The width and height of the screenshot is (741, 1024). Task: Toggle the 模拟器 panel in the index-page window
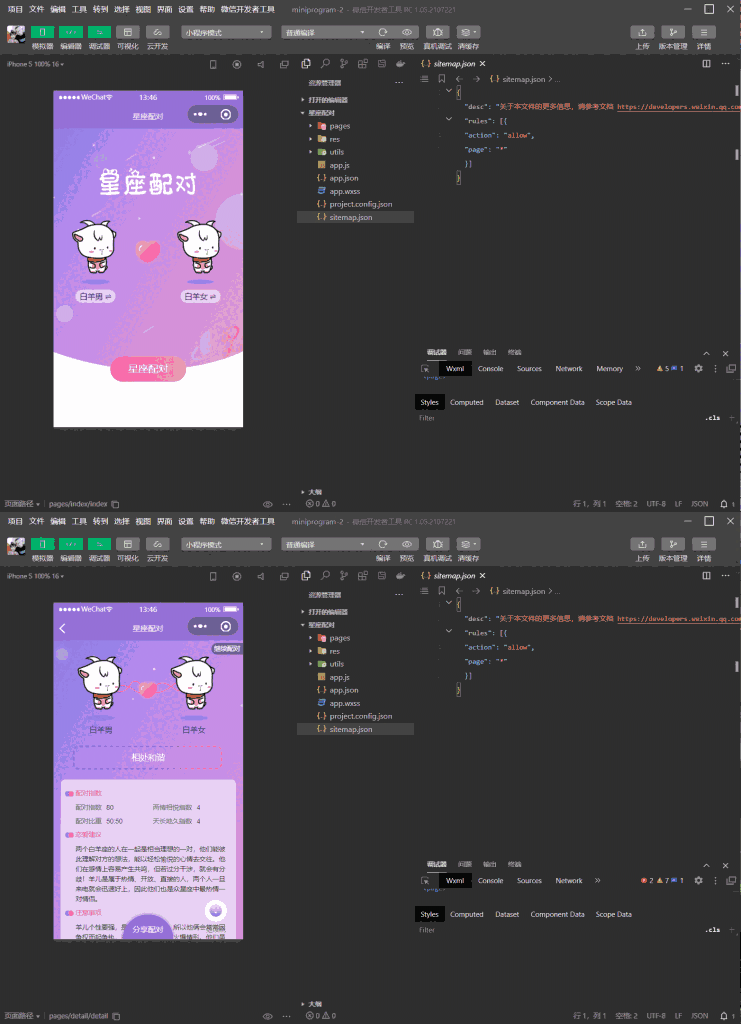click(x=42, y=32)
